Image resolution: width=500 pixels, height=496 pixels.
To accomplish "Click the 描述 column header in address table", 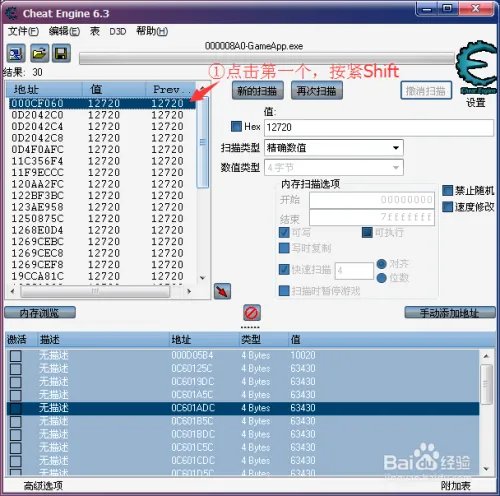I will (x=103, y=340).
